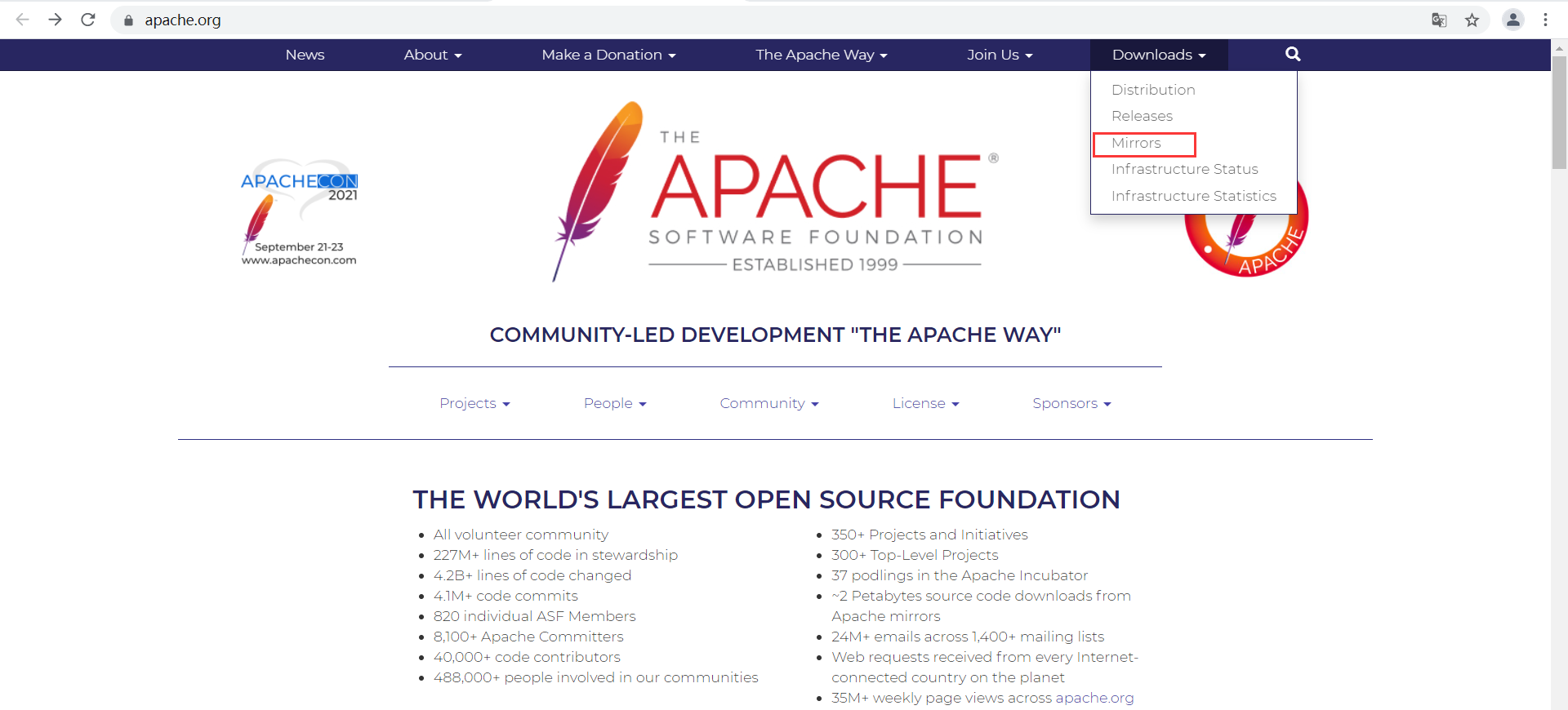Open Chrome three-dot menu
The height and width of the screenshot is (710, 1568).
pos(1545,20)
